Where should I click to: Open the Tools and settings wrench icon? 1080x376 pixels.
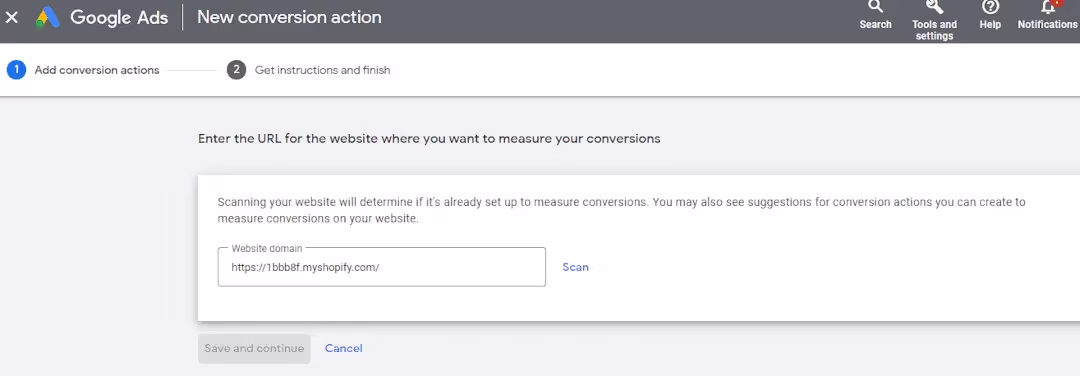934,7
